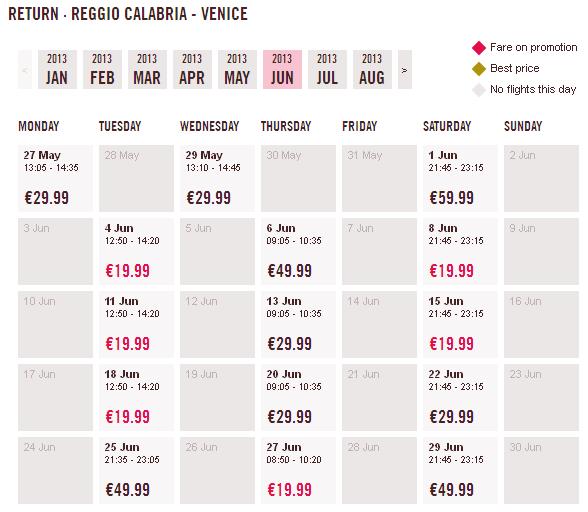Image resolution: width=588 pixels, height=512 pixels.
Task: Select the MAY 2013 month tab
Action: tap(237, 69)
